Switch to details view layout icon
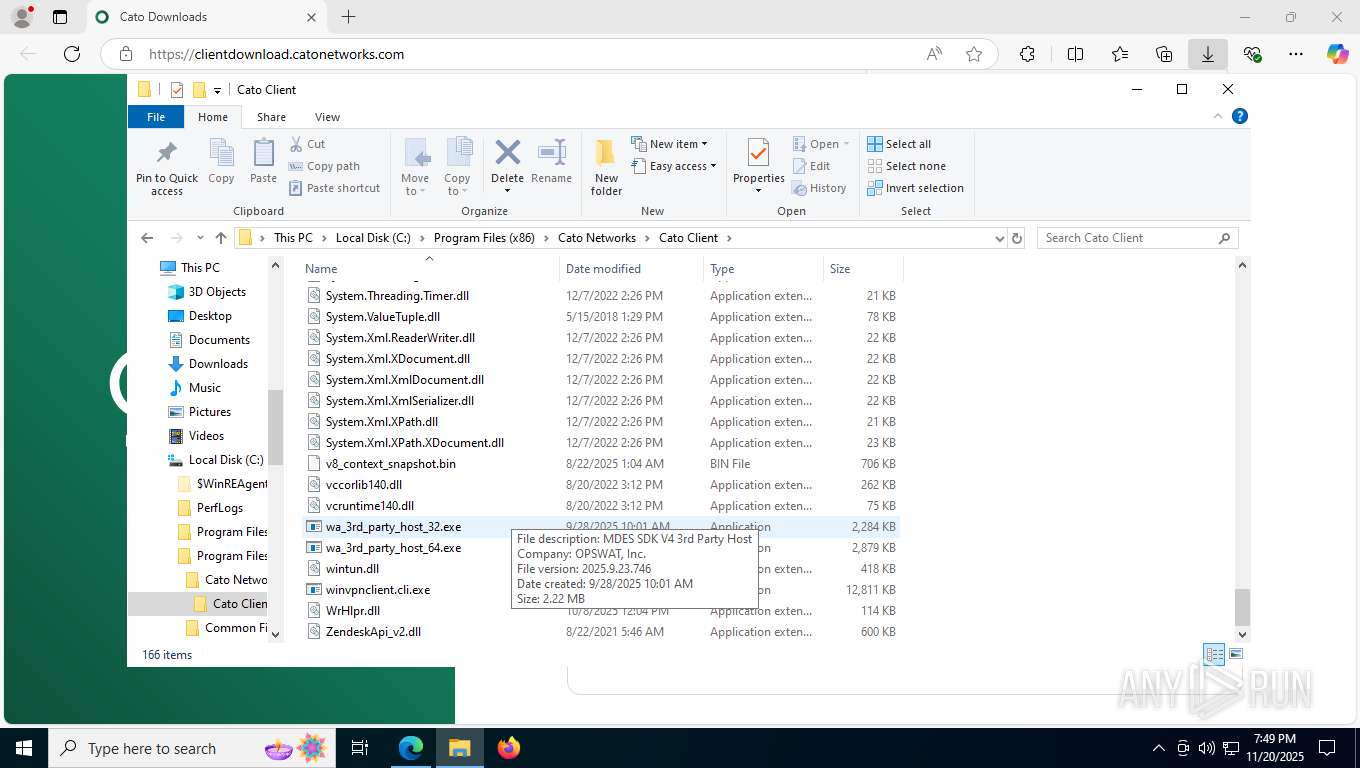1360x768 pixels. (1214, 655)
